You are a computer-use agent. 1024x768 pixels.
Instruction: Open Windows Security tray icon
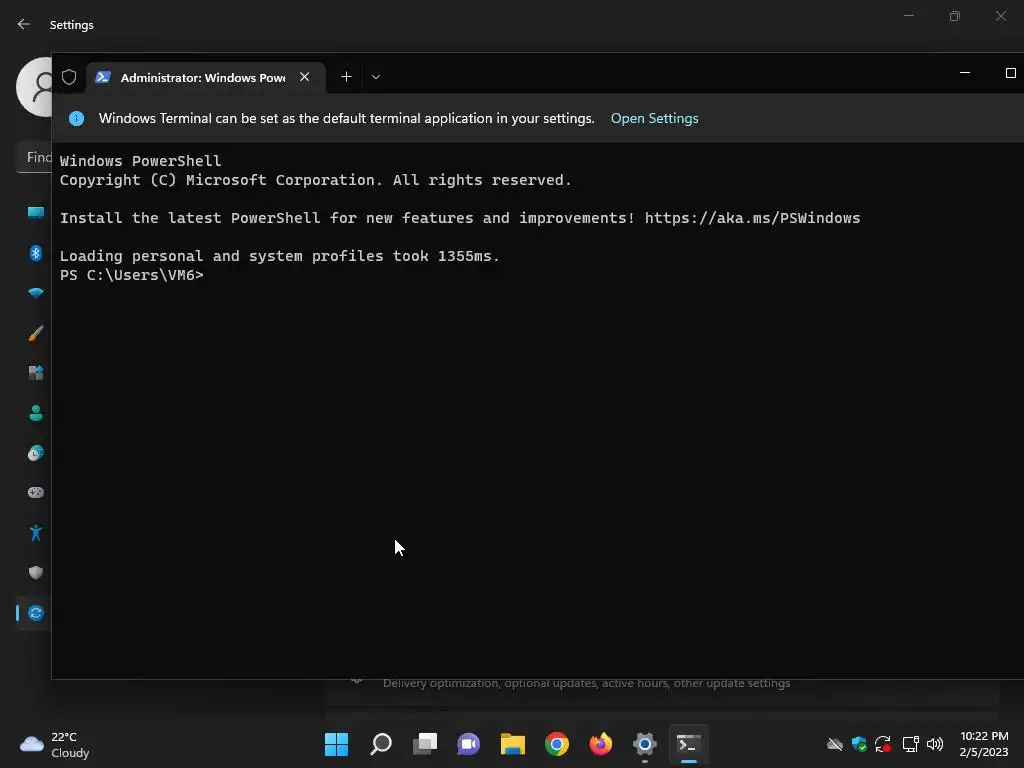coord(859,744)
